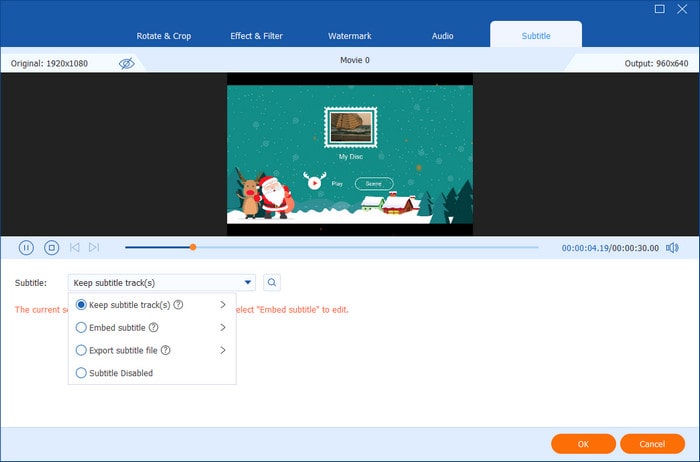Image resolution: width=700 pixels, height=462 pixels.
Task: Open help for Embed subtitle option
Action: 153,327
